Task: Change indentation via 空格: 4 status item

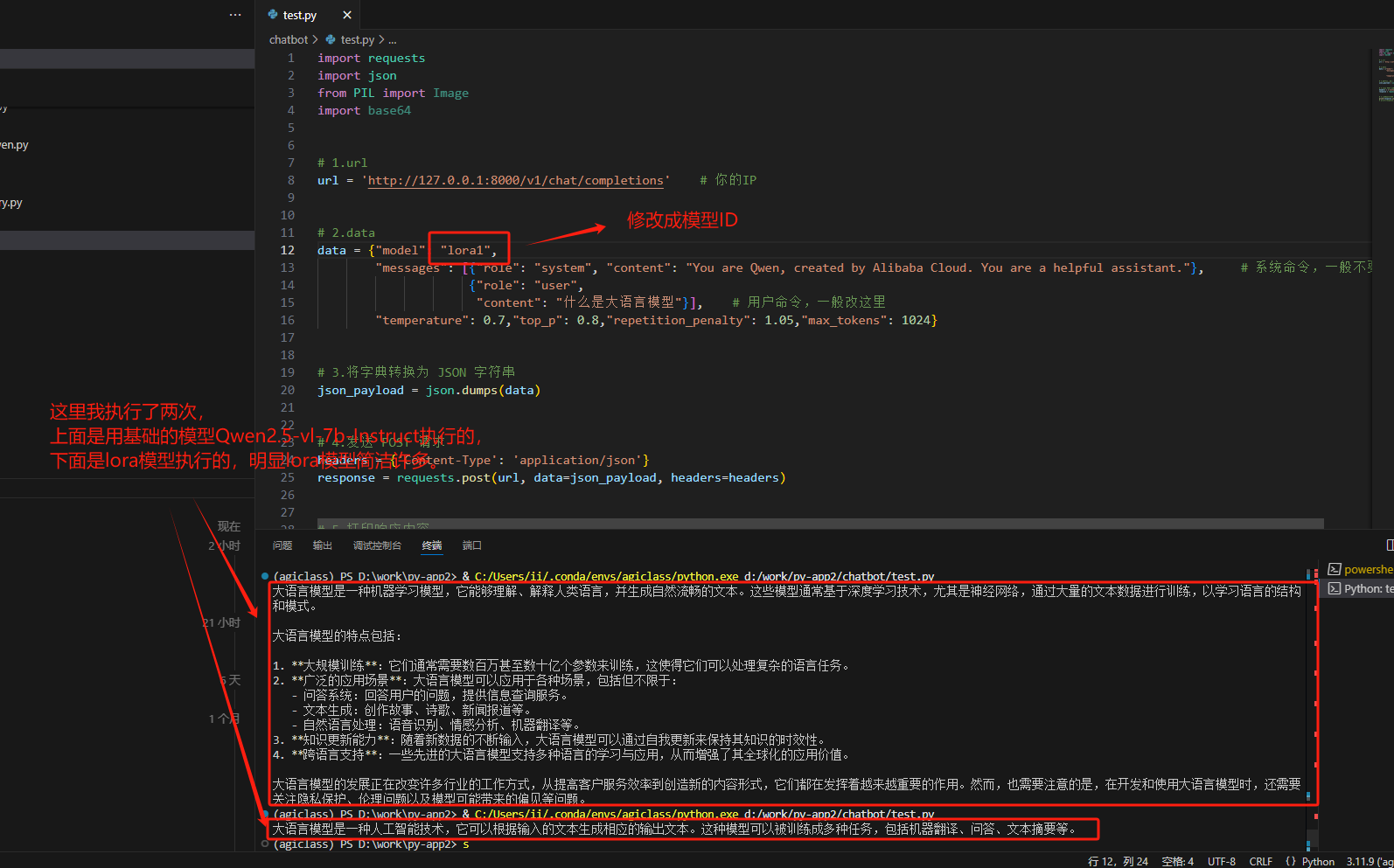Action: pyautogui.click(x=1178, y=861)
